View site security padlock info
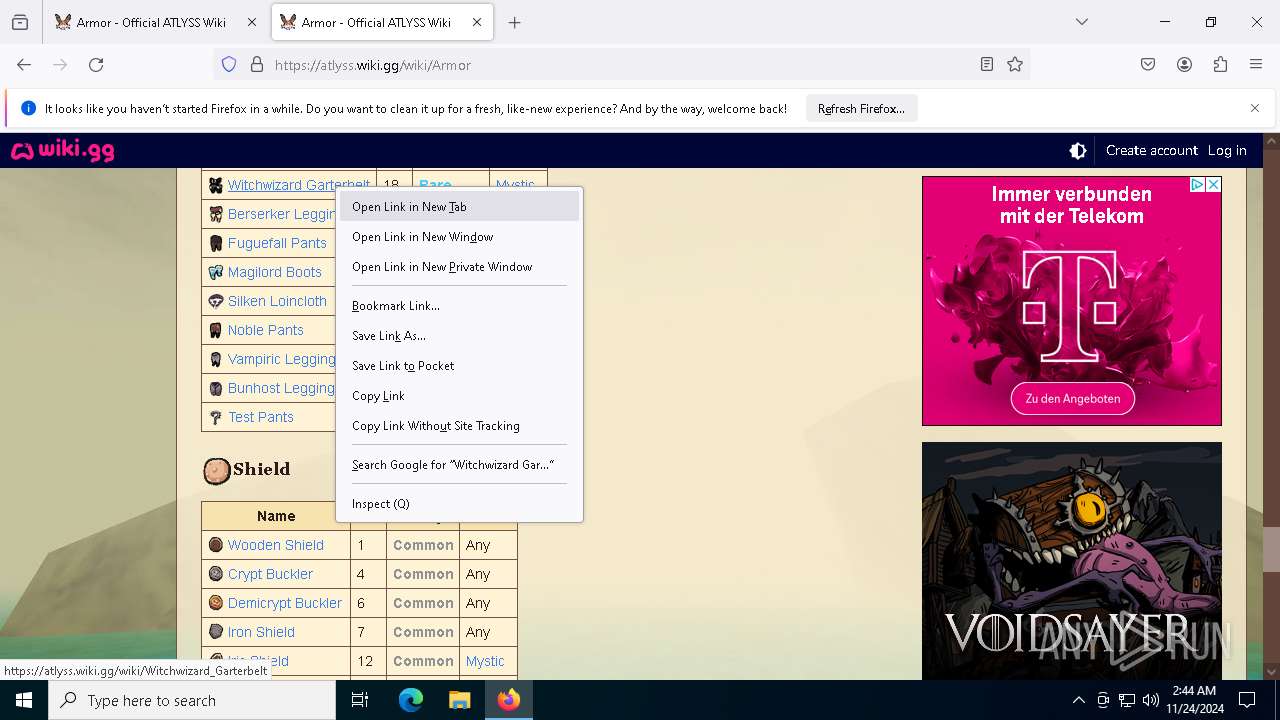Viewport: 1280px width, 720px height. (257, 65)
